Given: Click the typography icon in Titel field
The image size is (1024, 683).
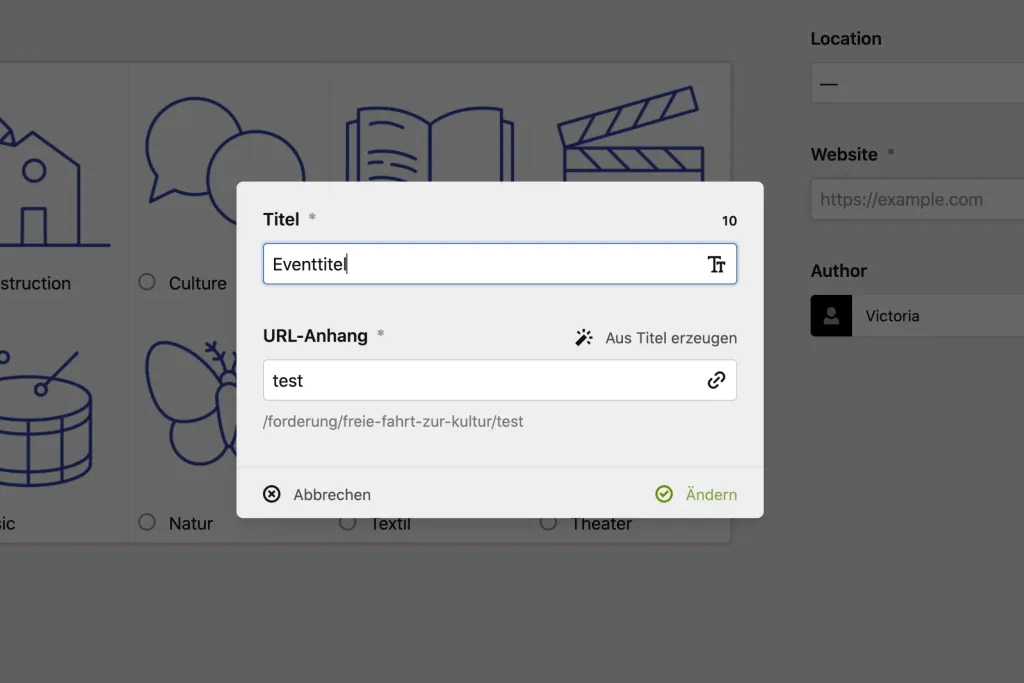Looking at the screenshot, I should coord(716,264).
